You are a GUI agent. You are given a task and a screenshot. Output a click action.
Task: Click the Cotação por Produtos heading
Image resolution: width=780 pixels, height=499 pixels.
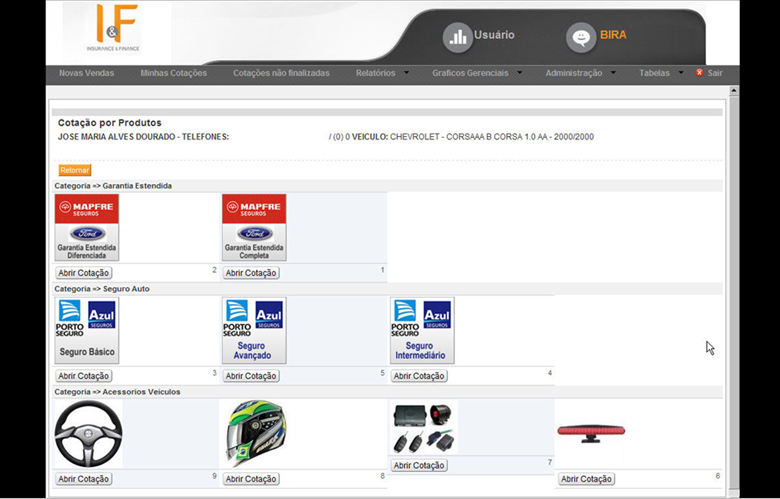109,123
